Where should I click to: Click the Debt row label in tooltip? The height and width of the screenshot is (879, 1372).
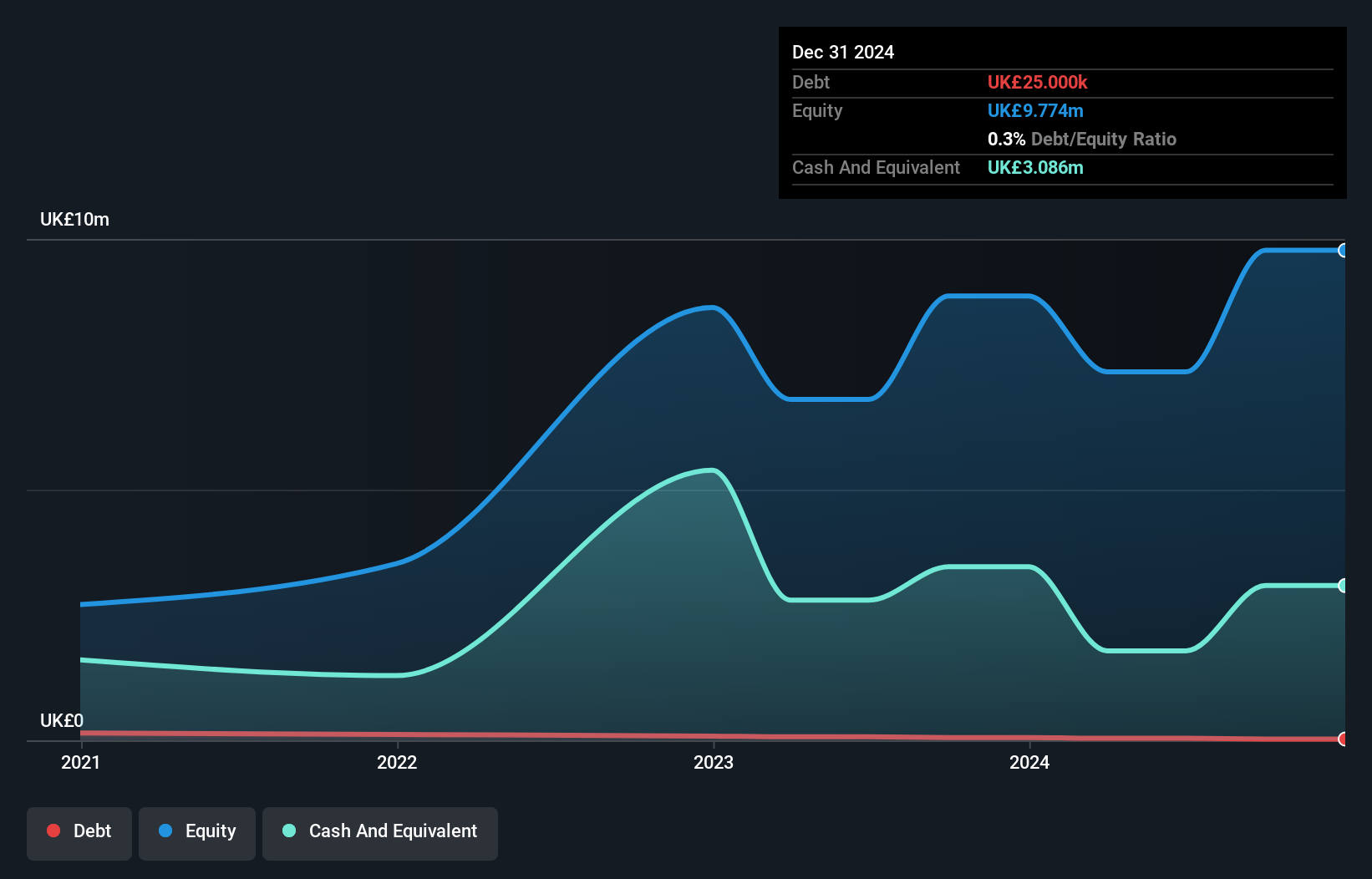[810, 82]
